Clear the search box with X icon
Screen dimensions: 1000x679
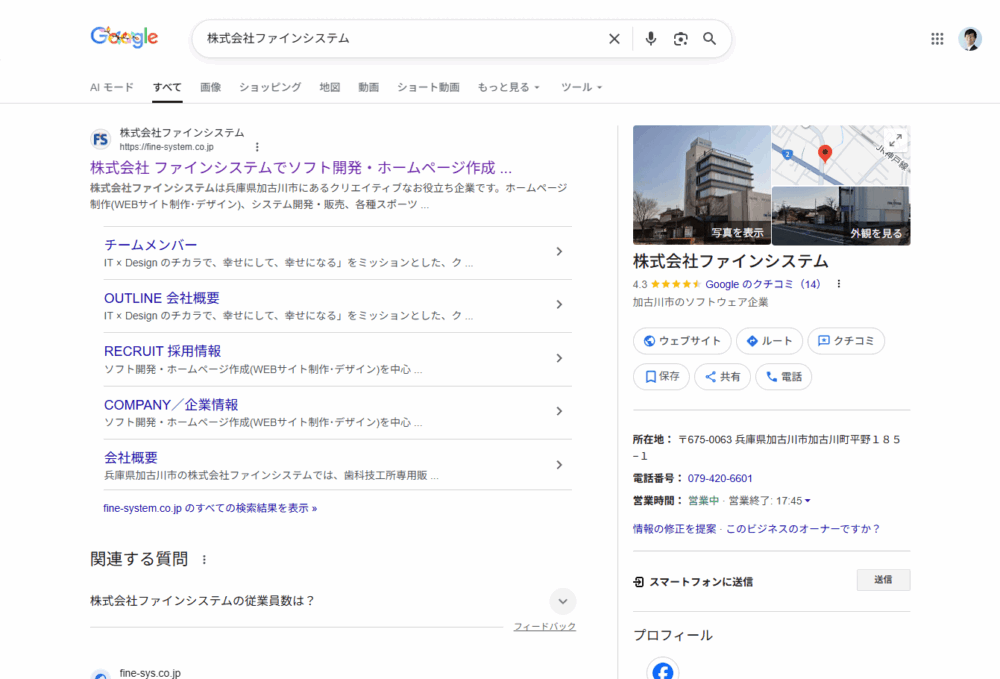pyautogui.click(x=614, y=39)
